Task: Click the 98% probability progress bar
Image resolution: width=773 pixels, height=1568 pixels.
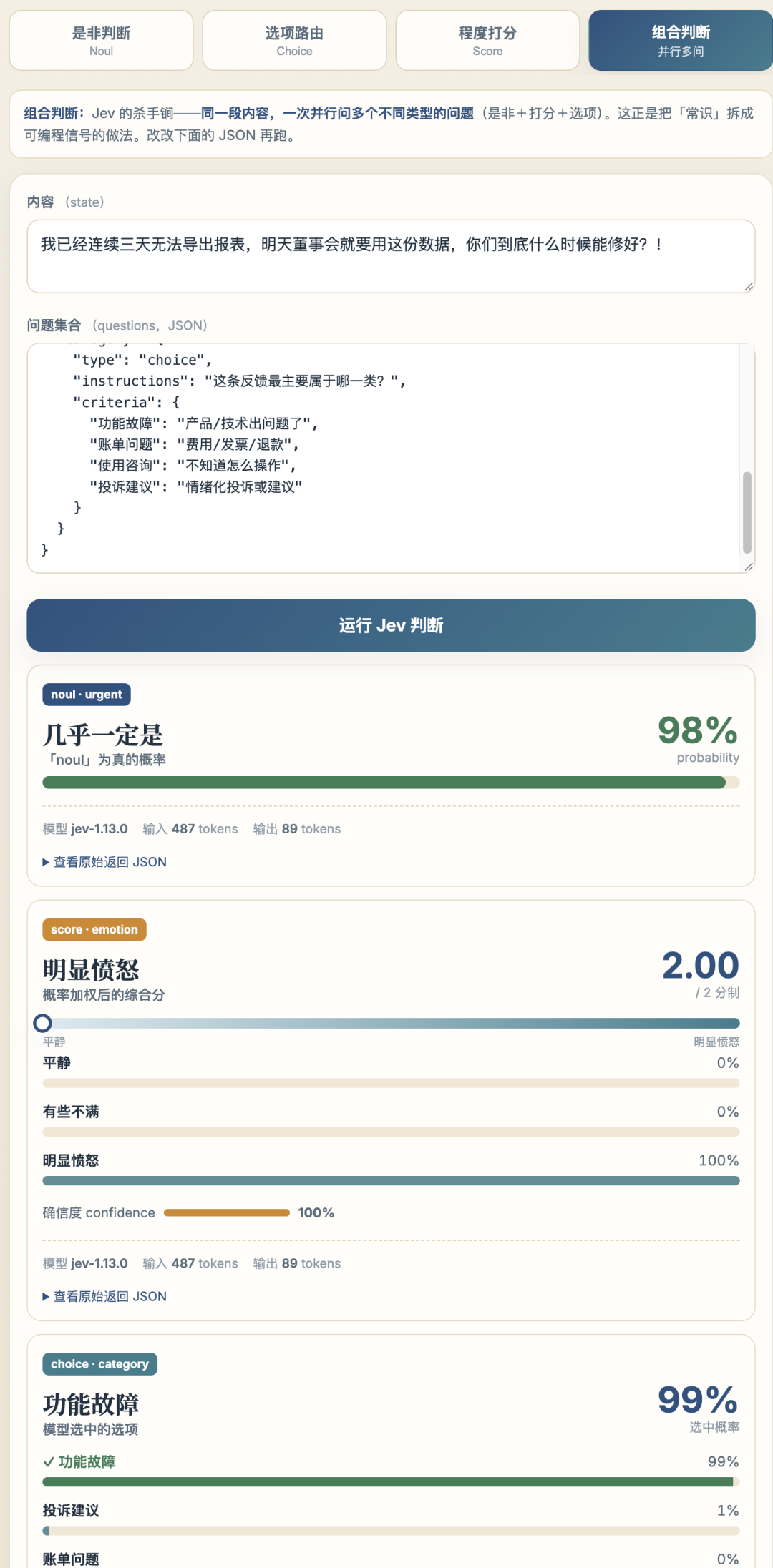Action: point(391,783)
